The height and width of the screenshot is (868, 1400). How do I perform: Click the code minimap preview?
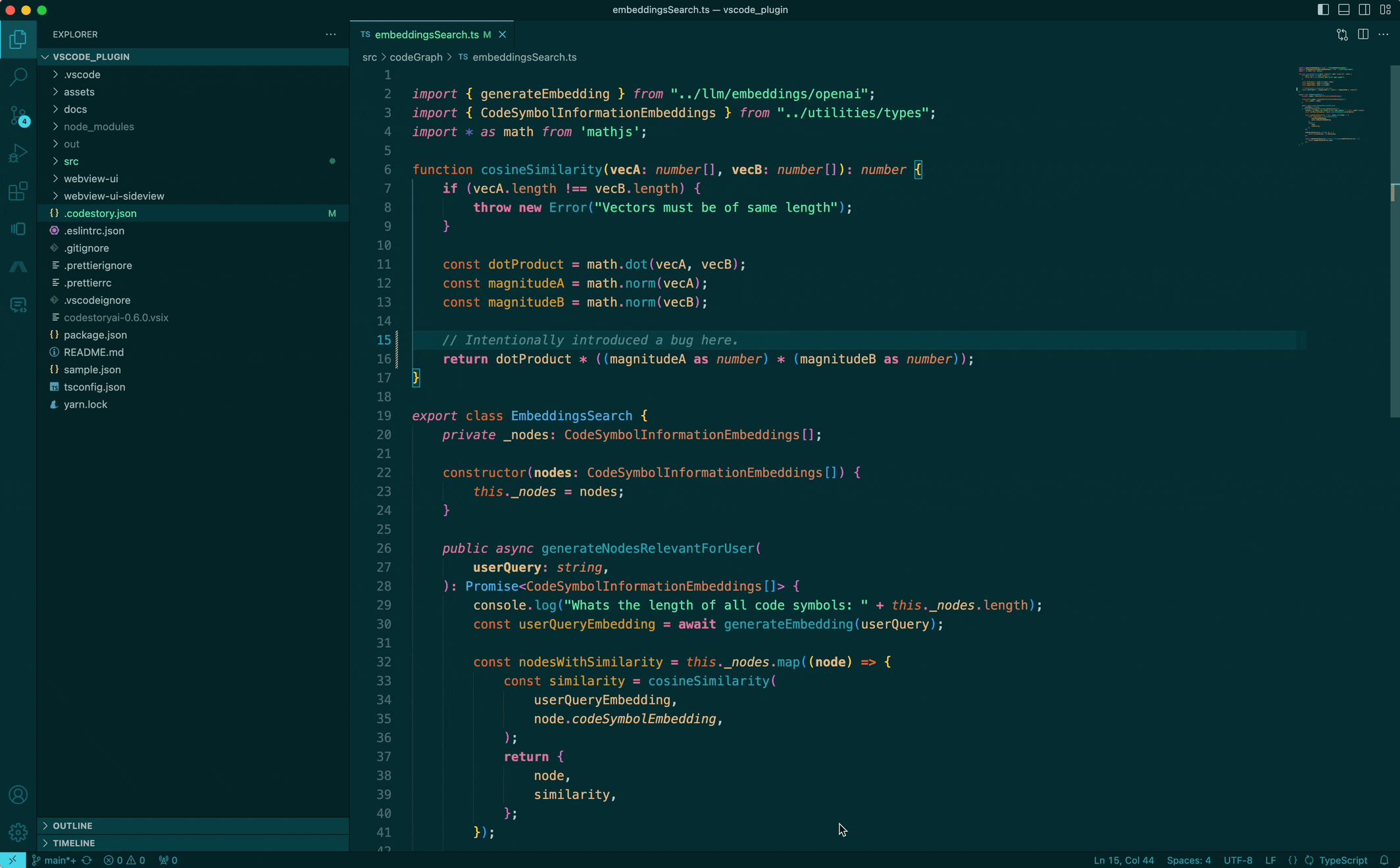1329,105
